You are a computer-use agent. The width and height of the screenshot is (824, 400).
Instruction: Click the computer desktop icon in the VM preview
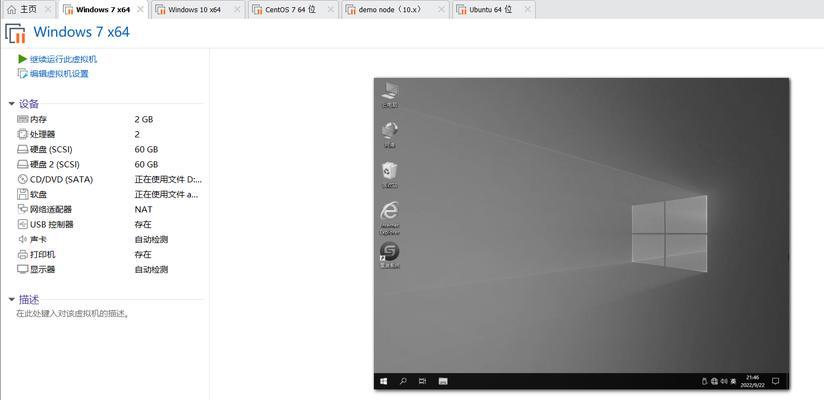pyautogui.click(x=389, y=90)
